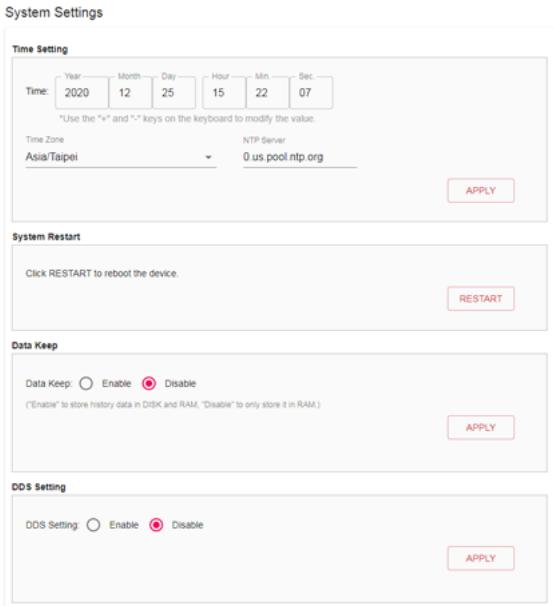Select the Sec field showing 07
The height and width of the screenshot is (606, 553).
coord(311,93)
